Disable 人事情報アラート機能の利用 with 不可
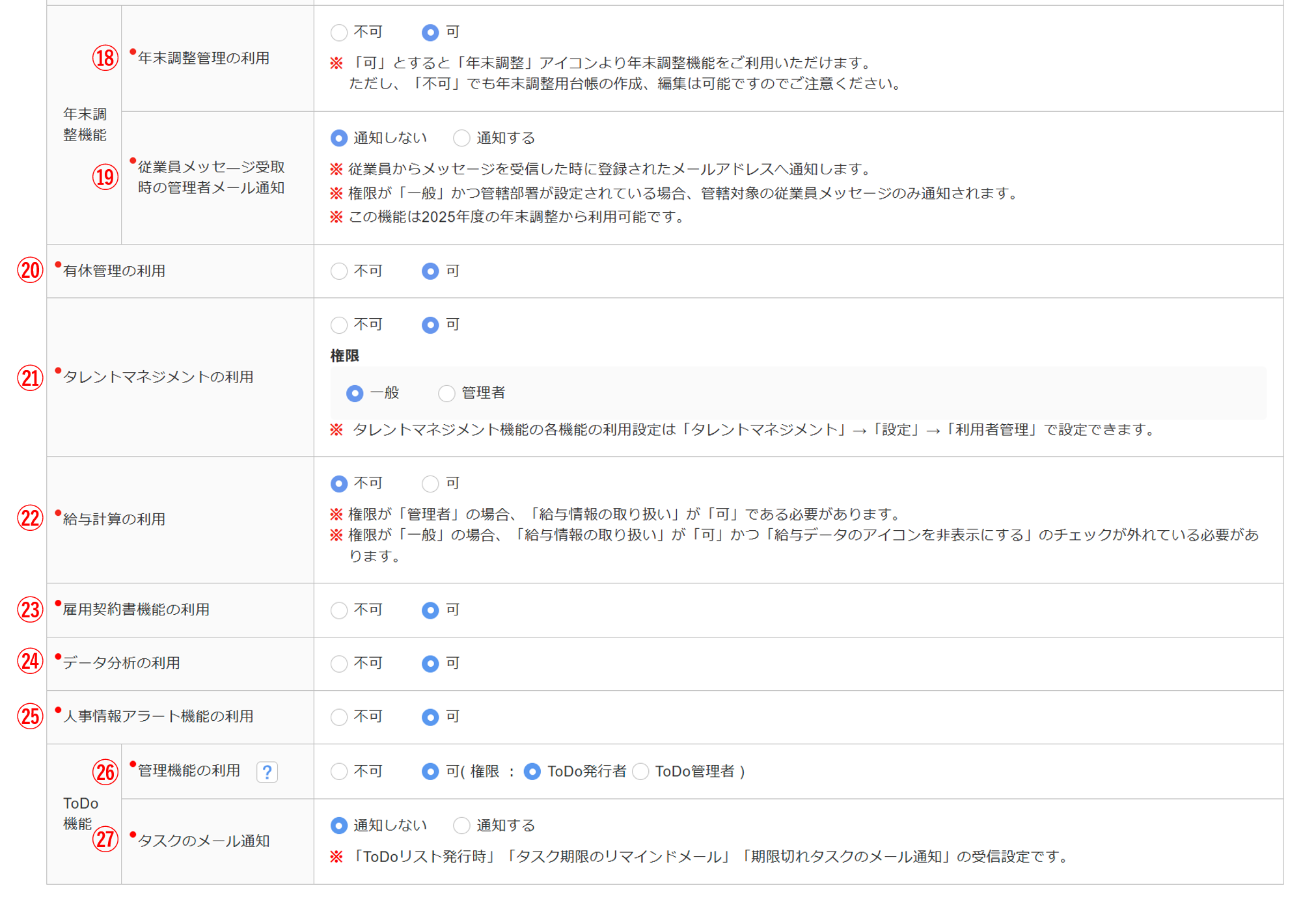Viewport: 1316px width, 901px height. pyautogui.click(x=338, y=717)
